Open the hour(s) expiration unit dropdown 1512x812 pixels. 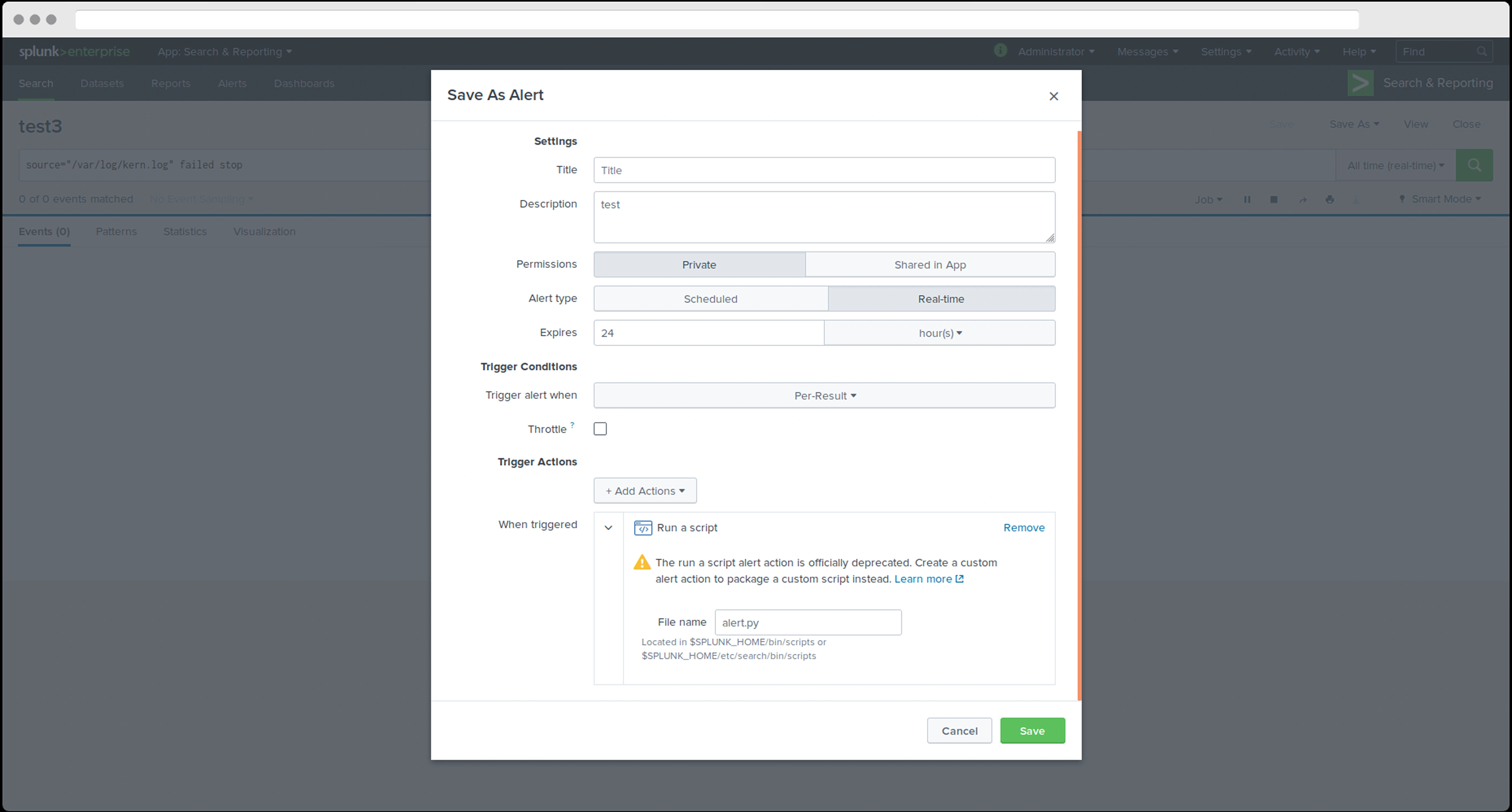pos(939,333)
